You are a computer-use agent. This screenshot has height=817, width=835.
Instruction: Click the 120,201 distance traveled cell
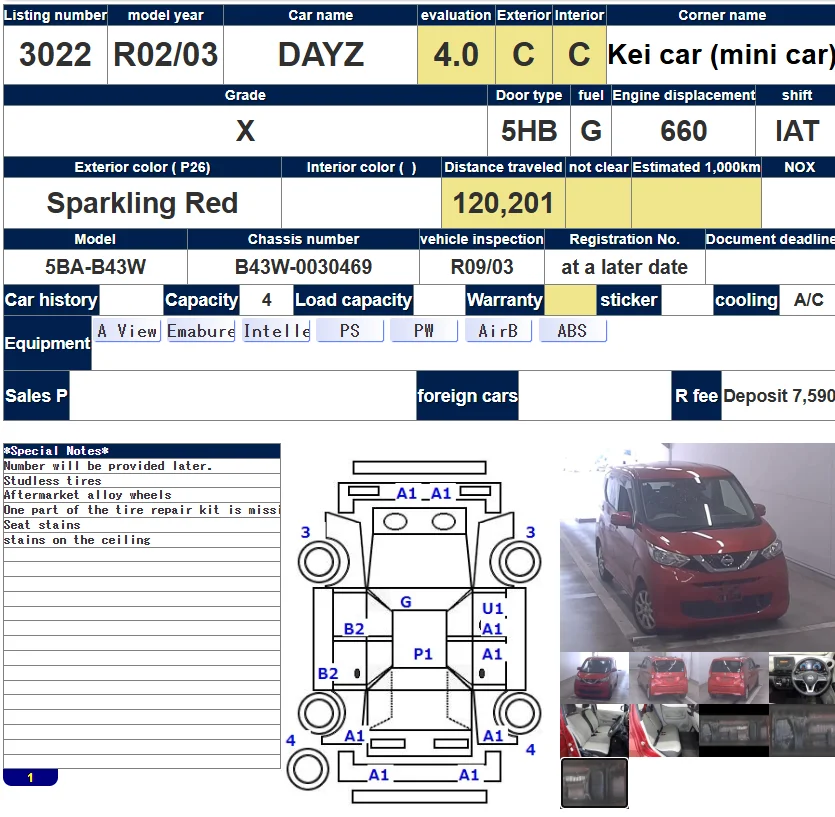point(503,203)
